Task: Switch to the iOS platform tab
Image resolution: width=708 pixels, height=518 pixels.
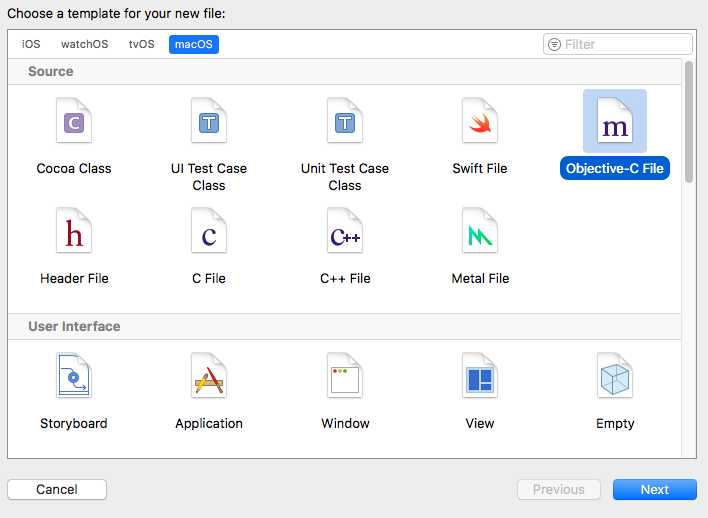Action: click(x=31, y=44)
